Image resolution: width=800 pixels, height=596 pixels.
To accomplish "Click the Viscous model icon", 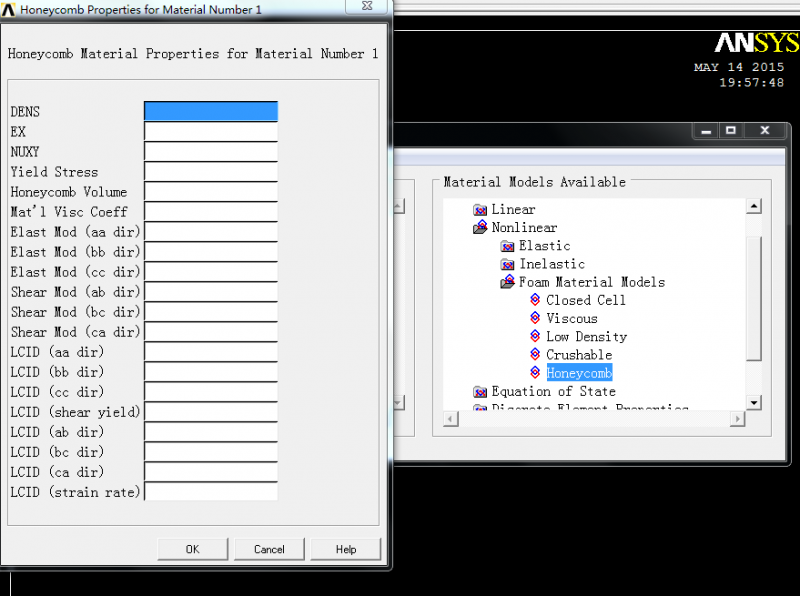I will [535, 318].
